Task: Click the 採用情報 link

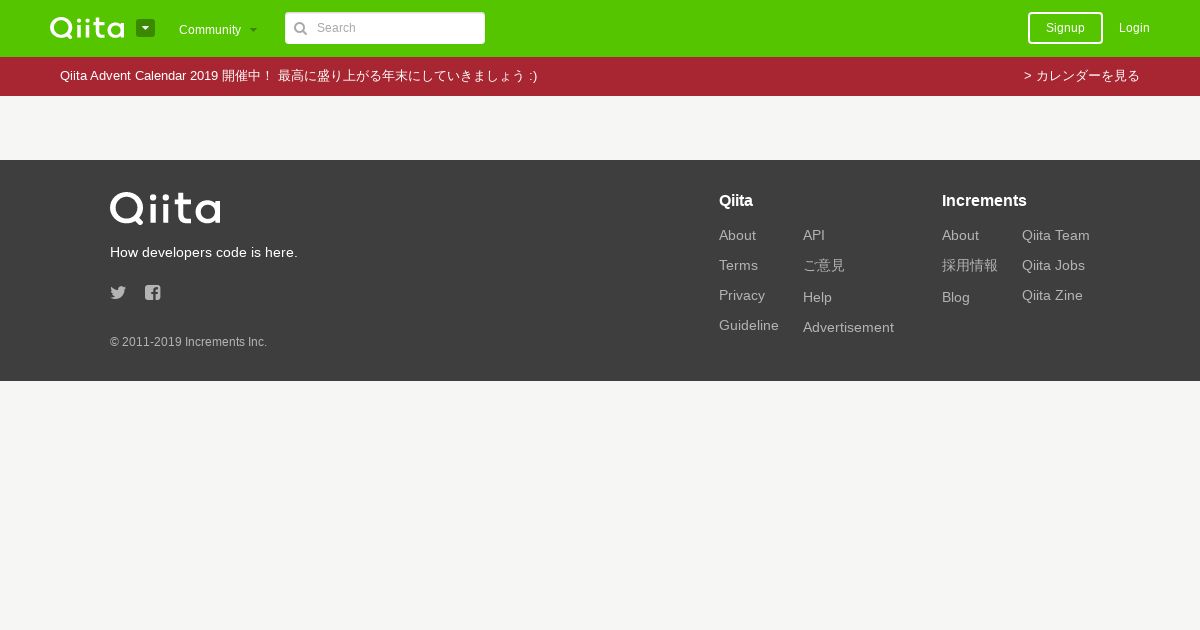Action: coord(970,265)
